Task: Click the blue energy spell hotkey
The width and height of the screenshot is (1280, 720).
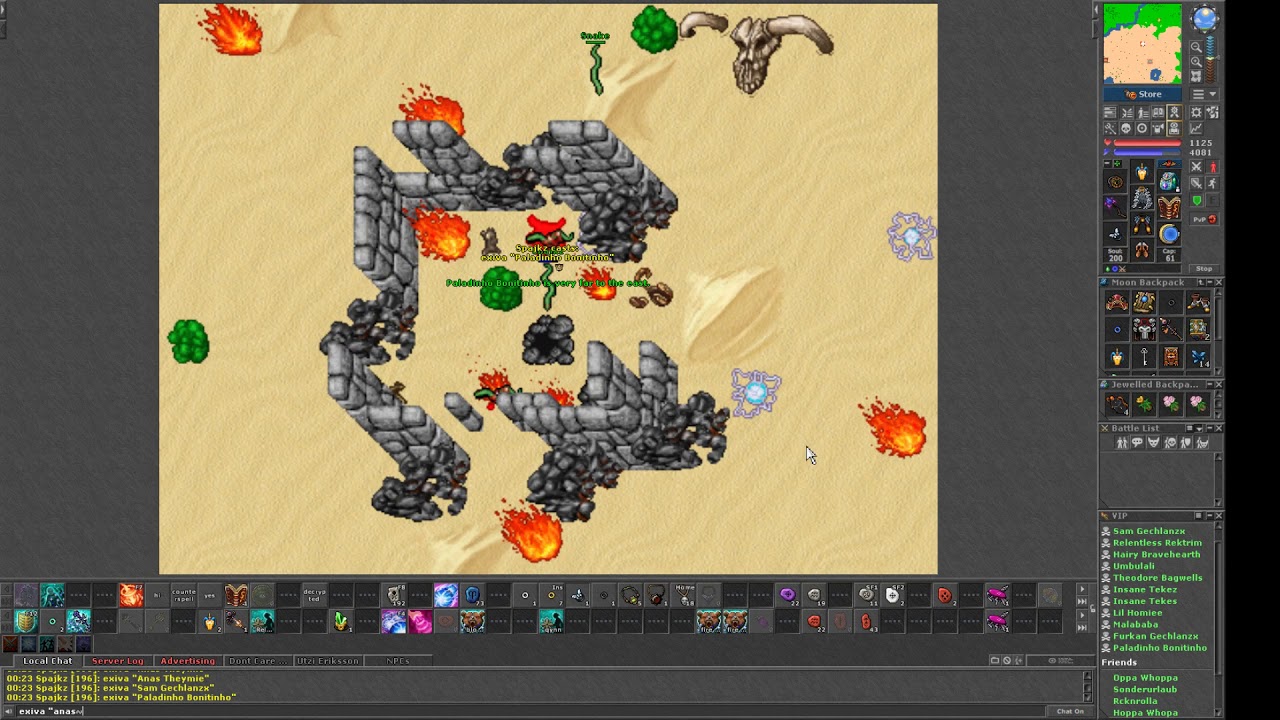Action: tap(445, 595)
